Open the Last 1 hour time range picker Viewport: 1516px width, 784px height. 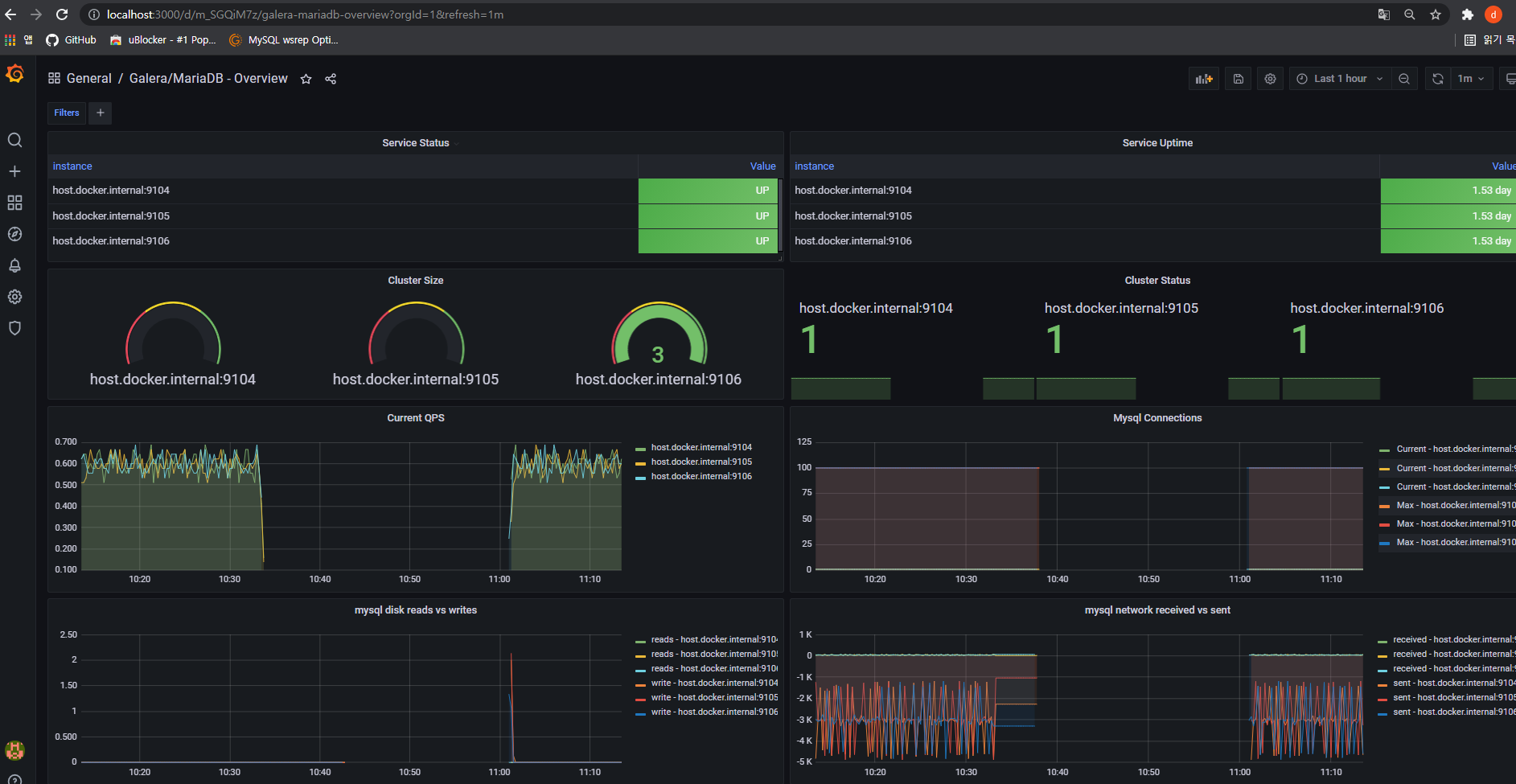[1339, 79]
